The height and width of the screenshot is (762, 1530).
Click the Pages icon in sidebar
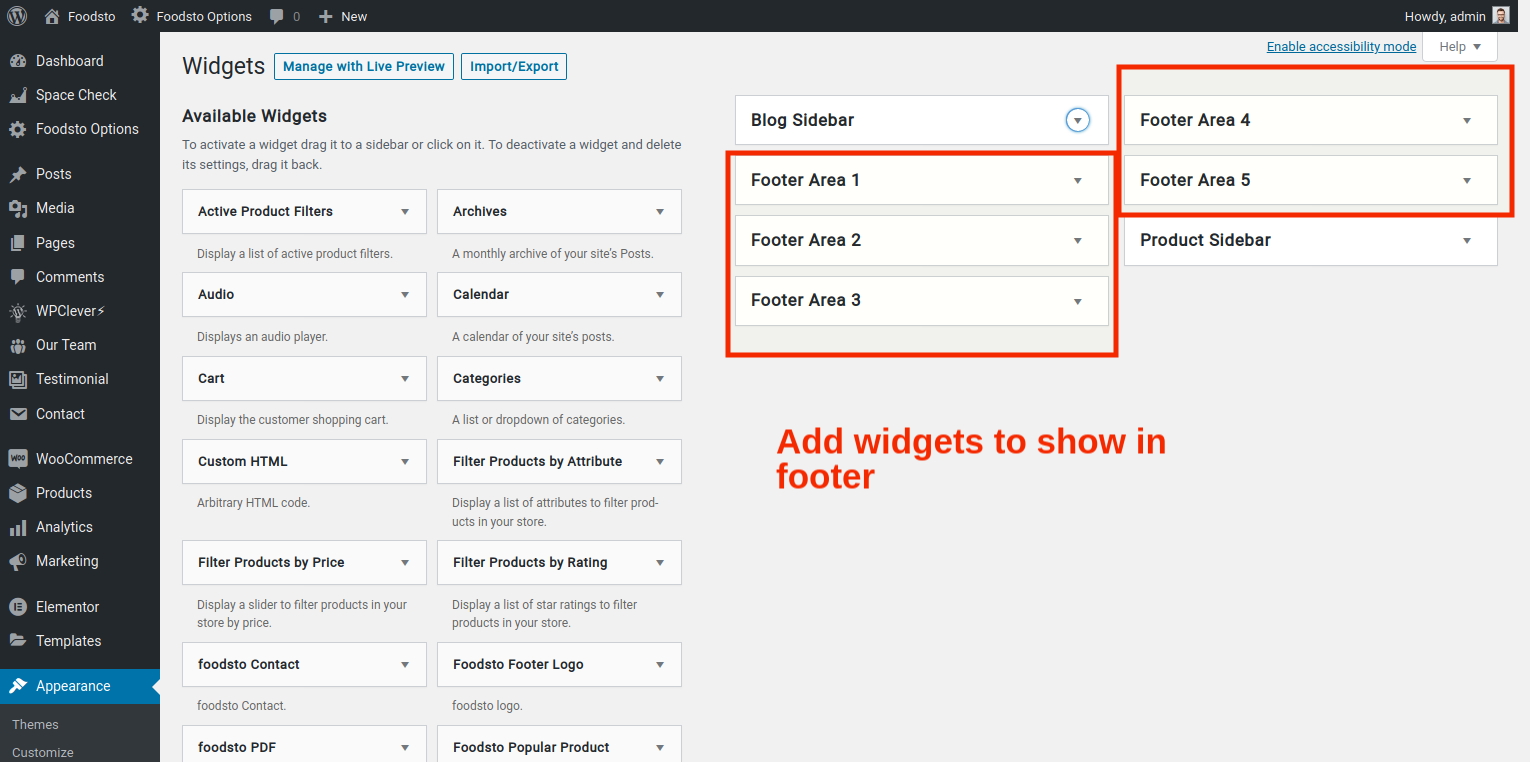tap(18, 243)
